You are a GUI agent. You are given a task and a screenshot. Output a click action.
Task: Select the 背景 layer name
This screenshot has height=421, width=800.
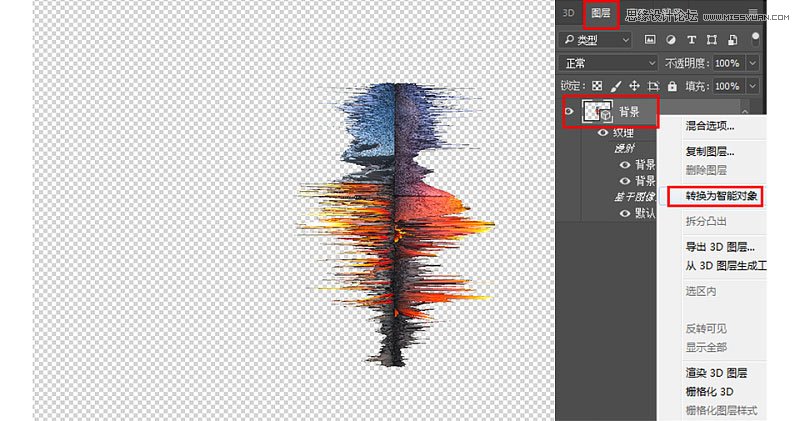(629, 112)
